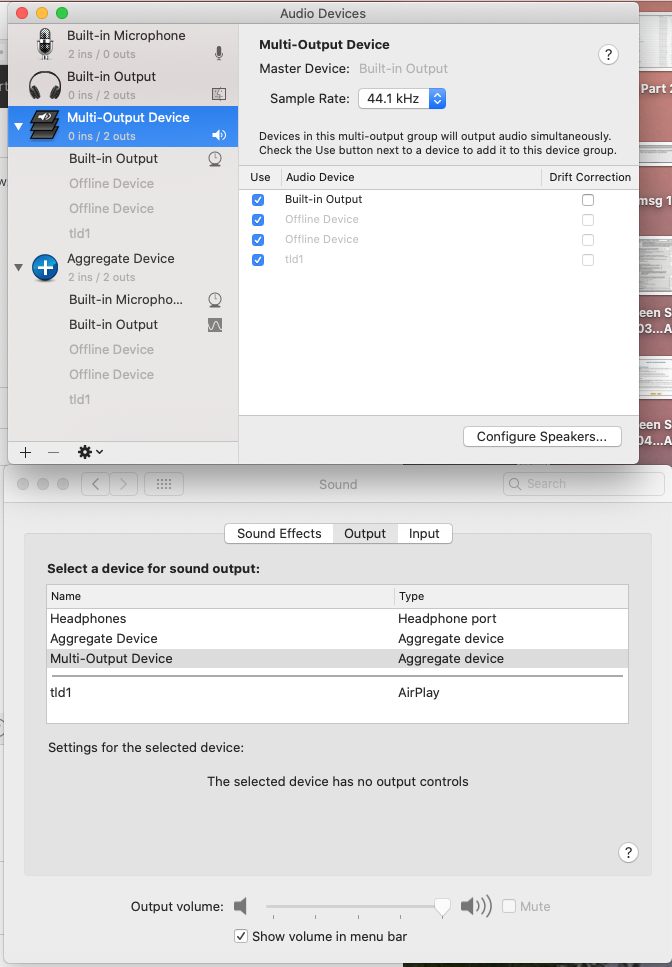
Task: Uncheck Use for the tld1 device
Action: point(258,259)
